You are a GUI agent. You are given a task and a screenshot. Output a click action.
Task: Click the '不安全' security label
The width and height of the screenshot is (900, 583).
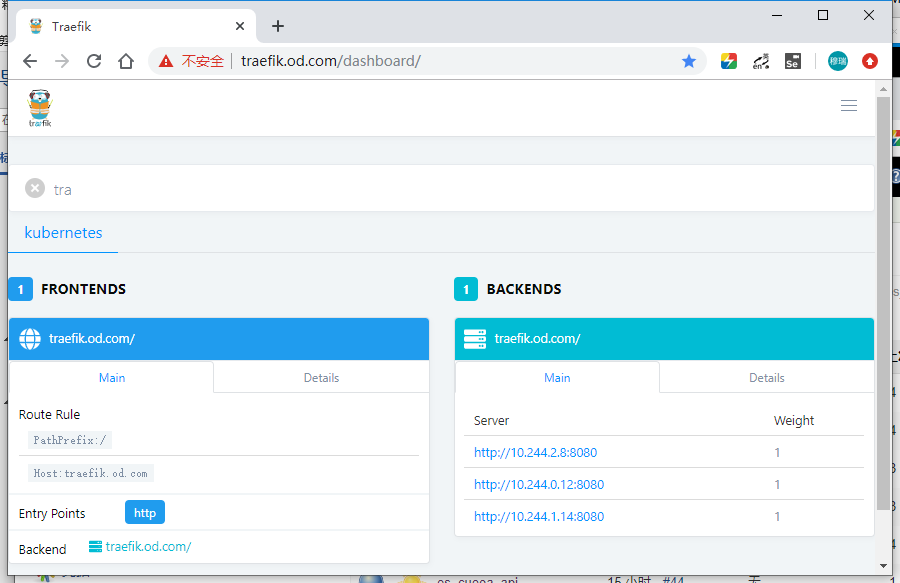point(203,61)
